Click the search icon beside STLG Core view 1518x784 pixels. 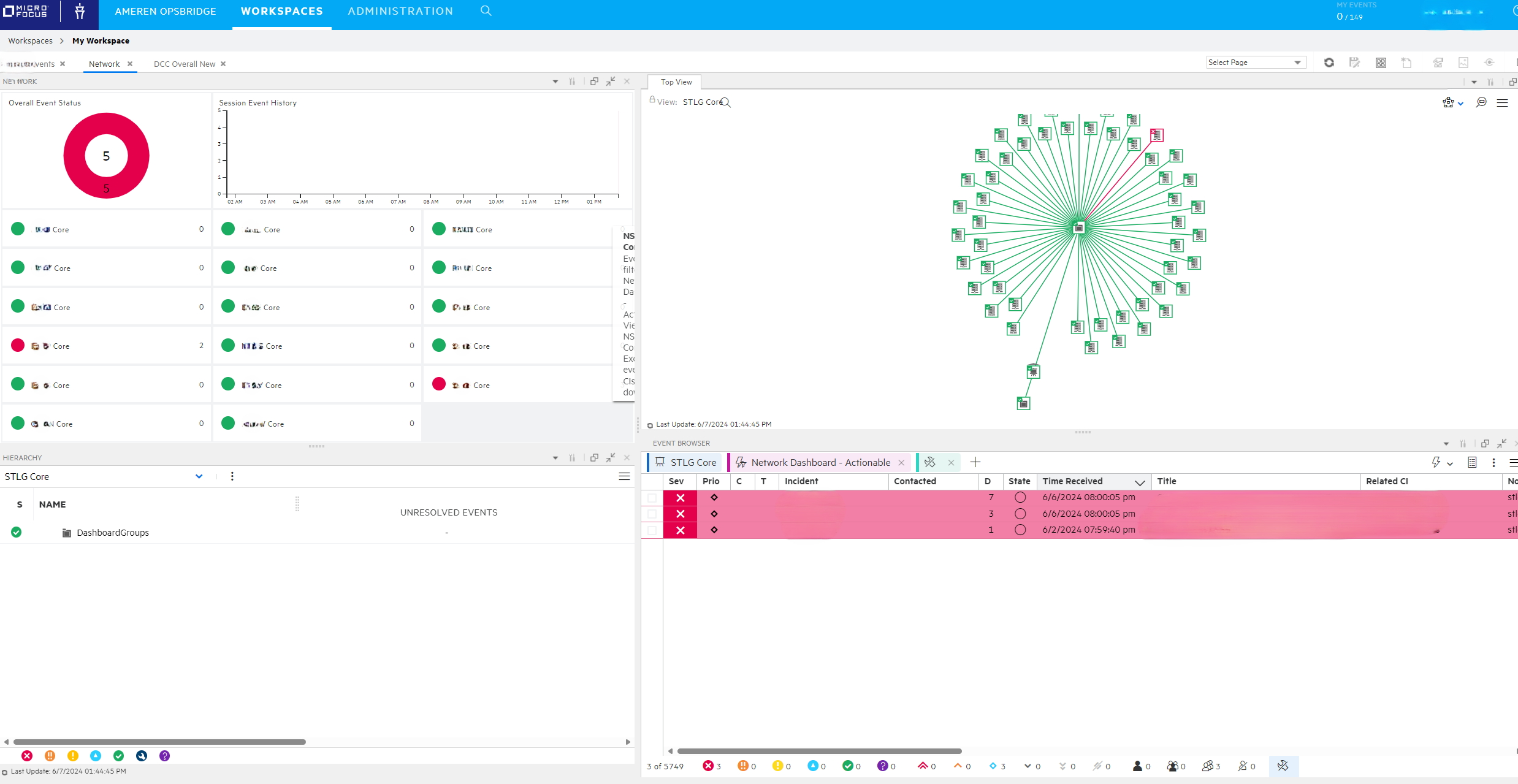726,102
